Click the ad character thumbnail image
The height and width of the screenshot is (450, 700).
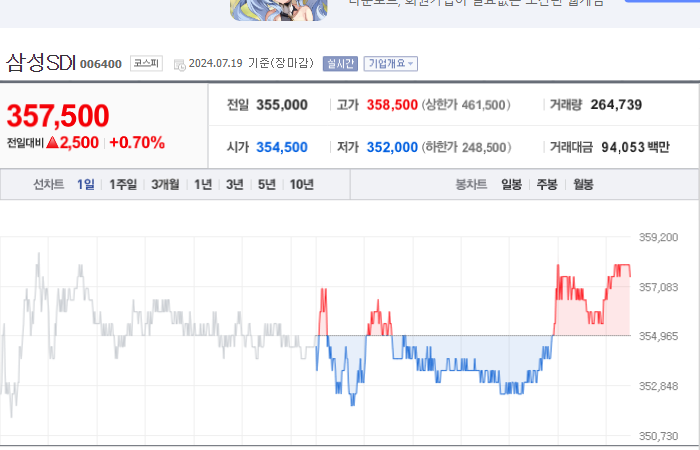[279, 10]
